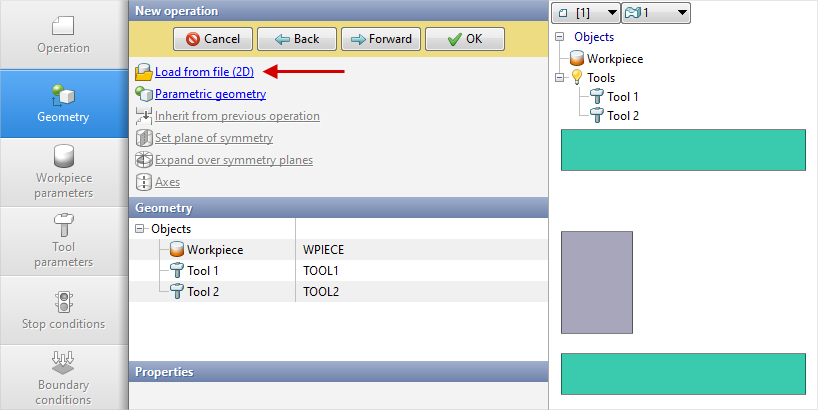Collapse the Objects node in Geometry panel
The width and height of the screenshot is (818, 410).
coord(139,229)
